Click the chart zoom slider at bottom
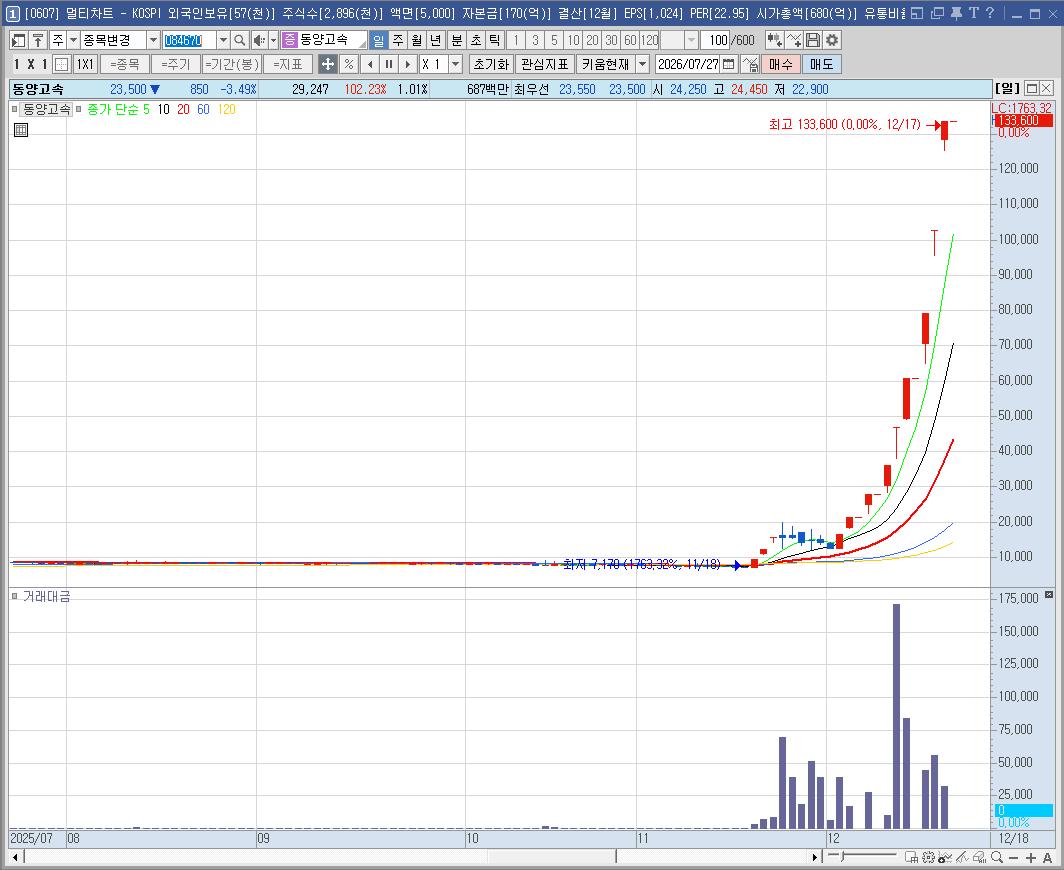1064x870 pixels. click(862, 856)
